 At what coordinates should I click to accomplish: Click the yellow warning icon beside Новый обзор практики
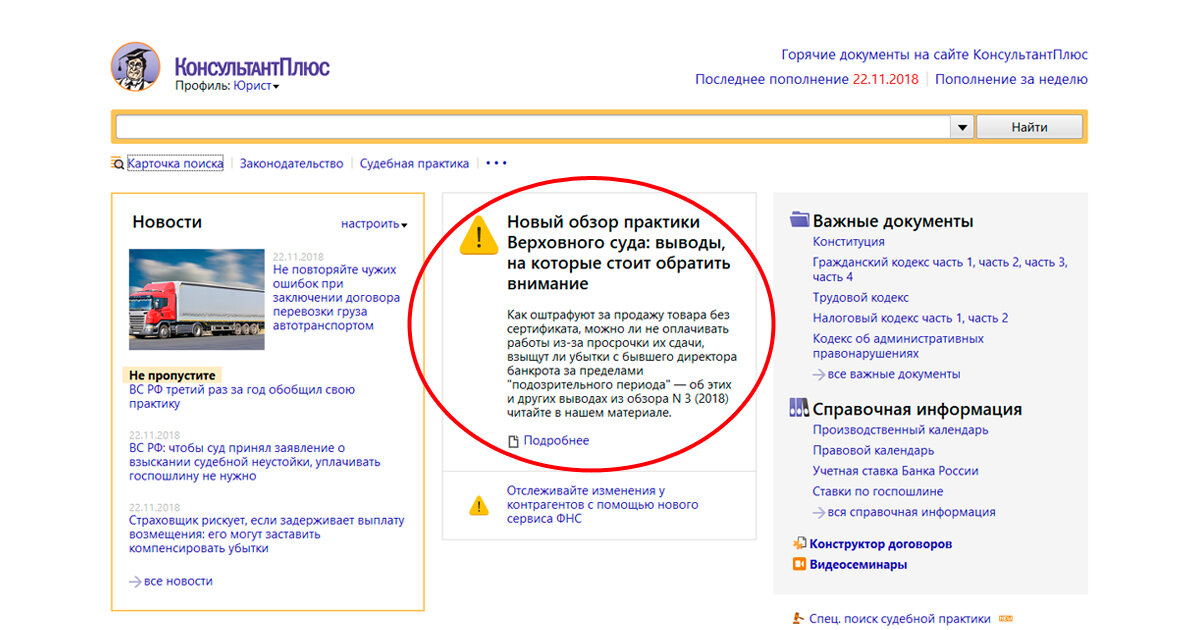coord(479,236)
